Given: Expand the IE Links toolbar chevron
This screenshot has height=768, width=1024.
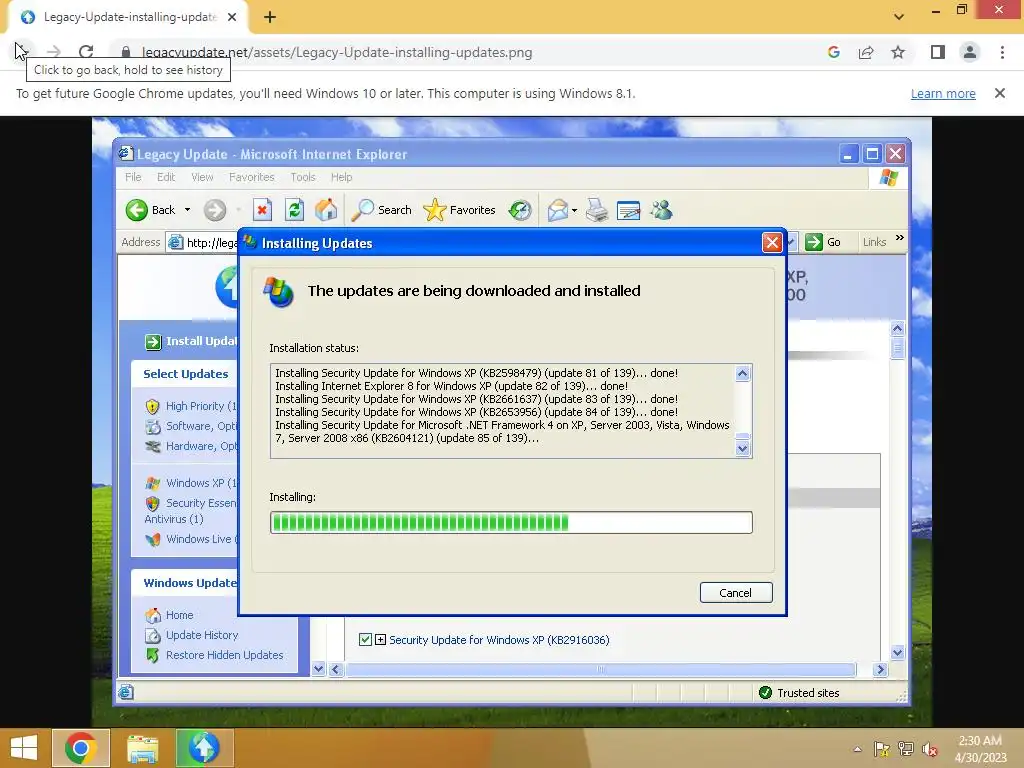Looking at the screenshot, I should point(900,238).
